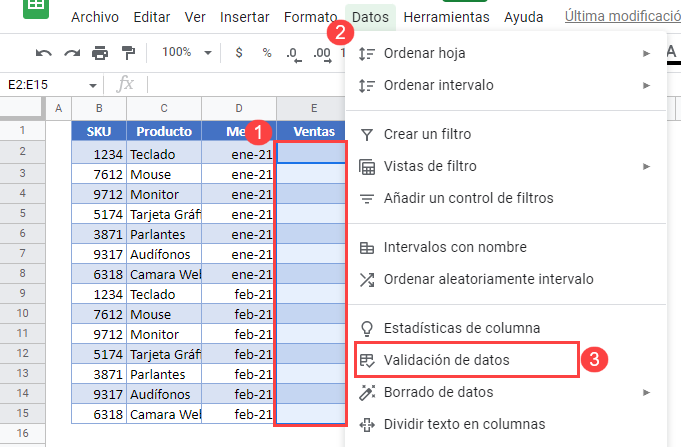
Task: Select column C header
Action: pos(164,109)
